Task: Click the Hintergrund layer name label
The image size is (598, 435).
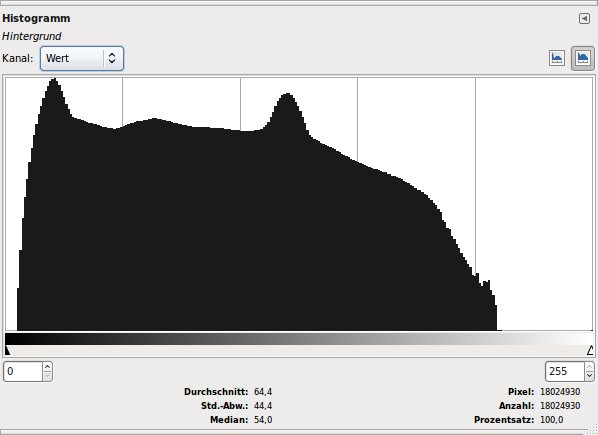Action: (32, 36)
